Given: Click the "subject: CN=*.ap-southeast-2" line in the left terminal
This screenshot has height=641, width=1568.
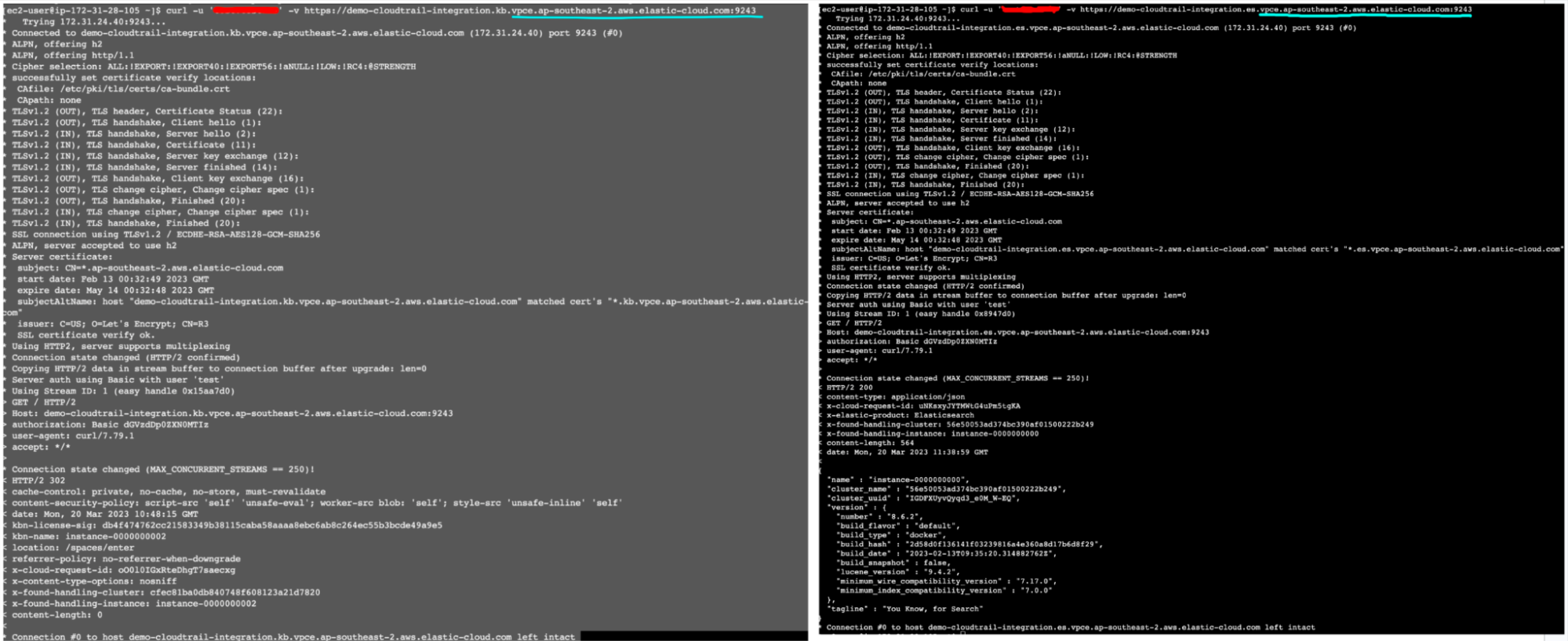Looking at the screenshot, I should point(150,268).
